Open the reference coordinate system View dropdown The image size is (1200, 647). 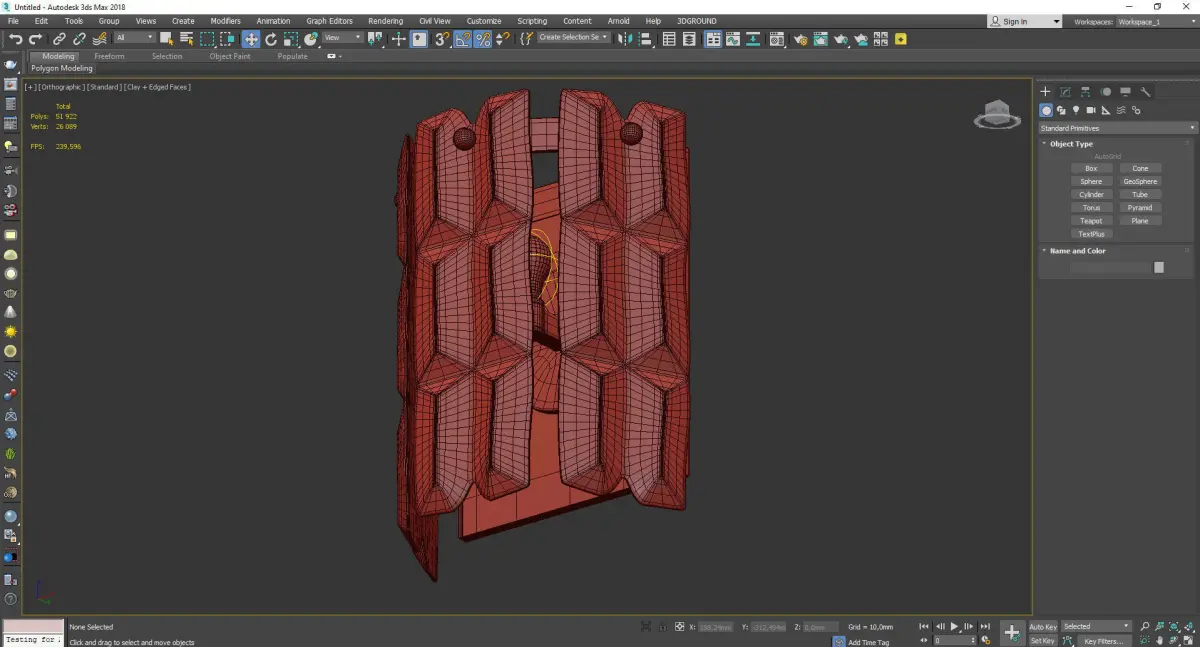click(x=342, y=38)
